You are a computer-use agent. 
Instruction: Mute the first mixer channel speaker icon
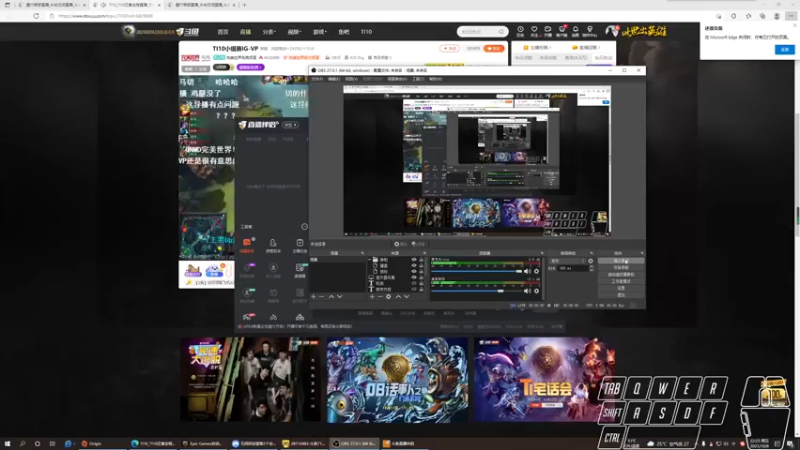[x=527, y=271]
